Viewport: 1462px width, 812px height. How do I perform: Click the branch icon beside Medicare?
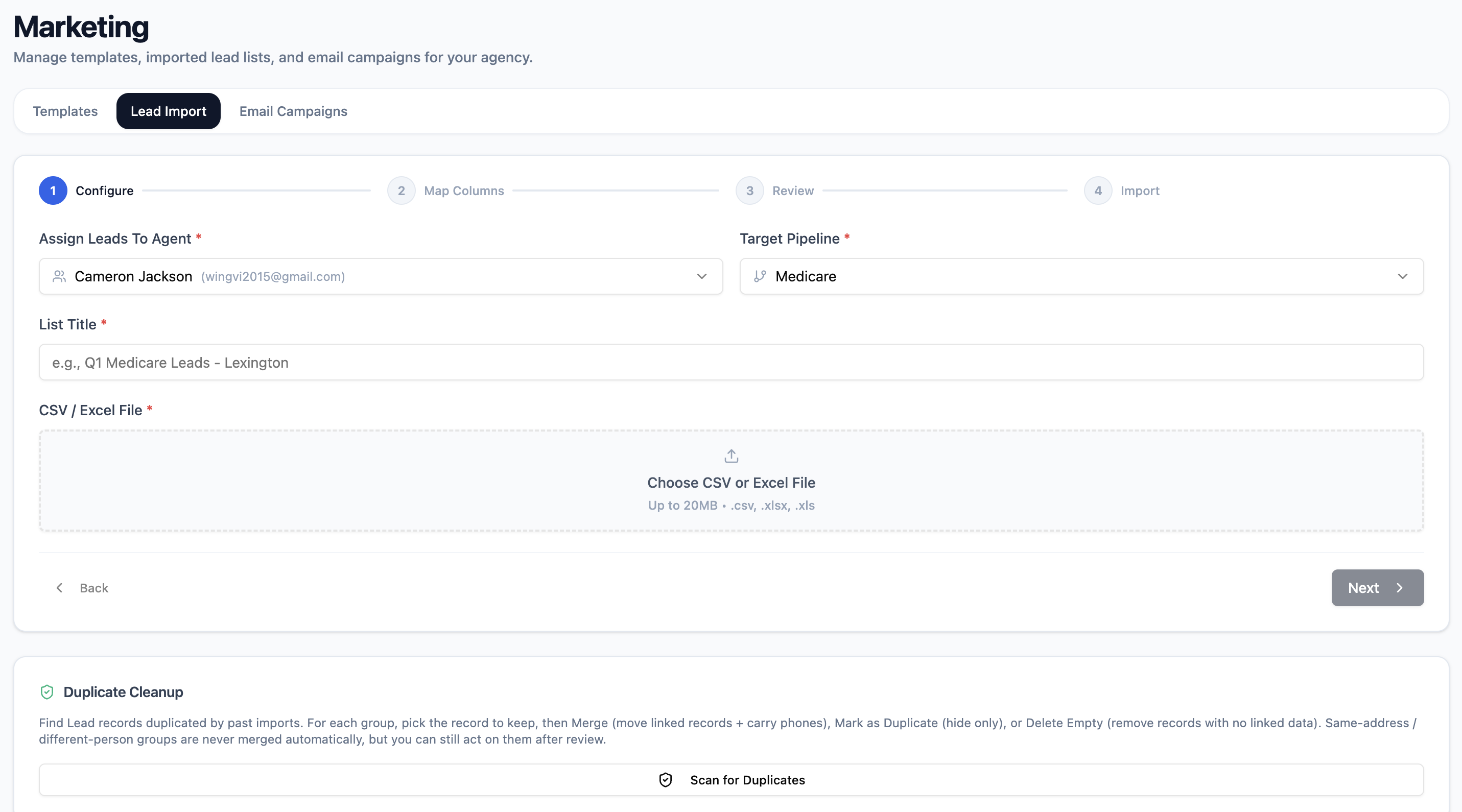760,276
